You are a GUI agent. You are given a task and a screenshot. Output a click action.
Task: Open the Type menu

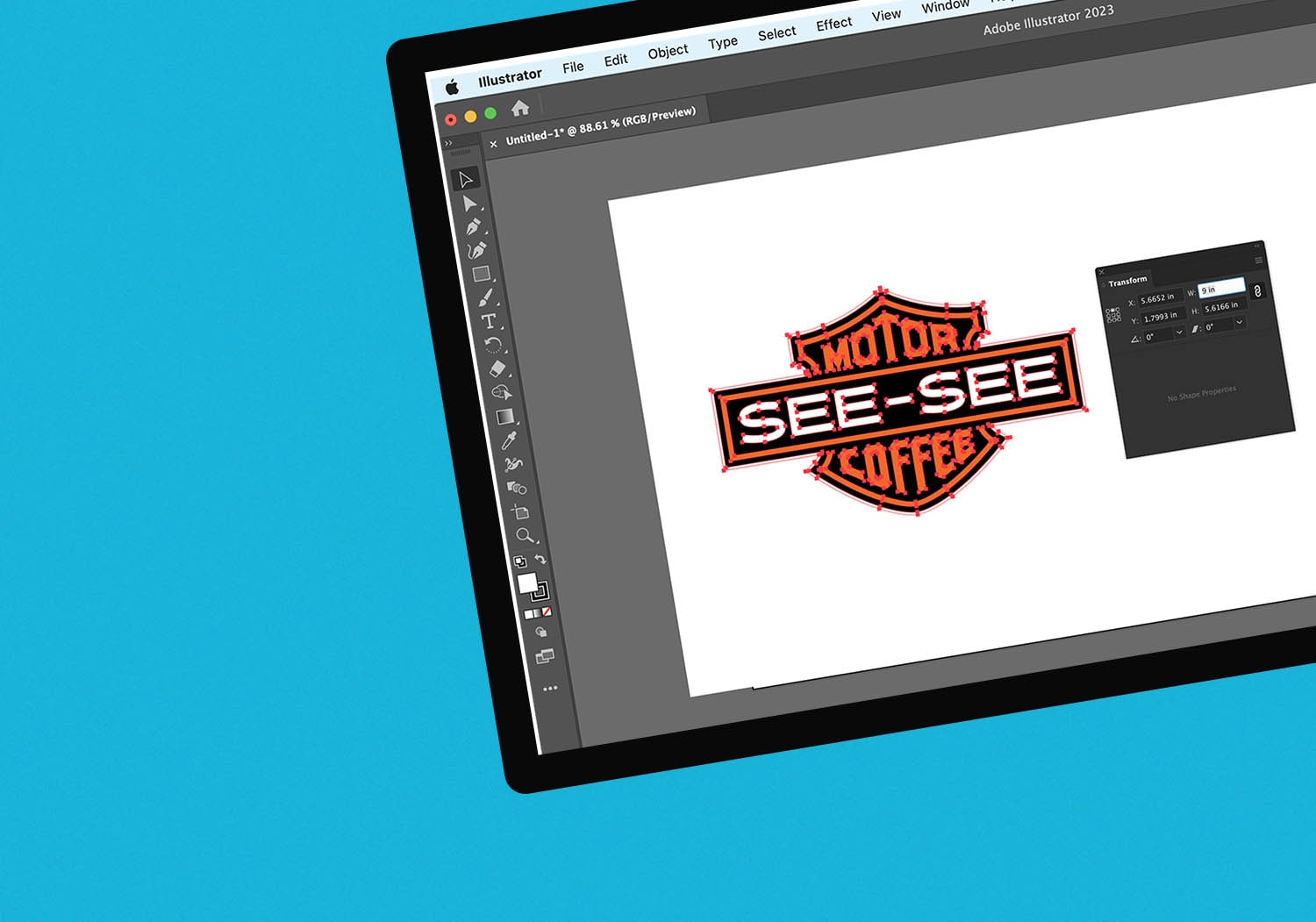tap(723, 42)
